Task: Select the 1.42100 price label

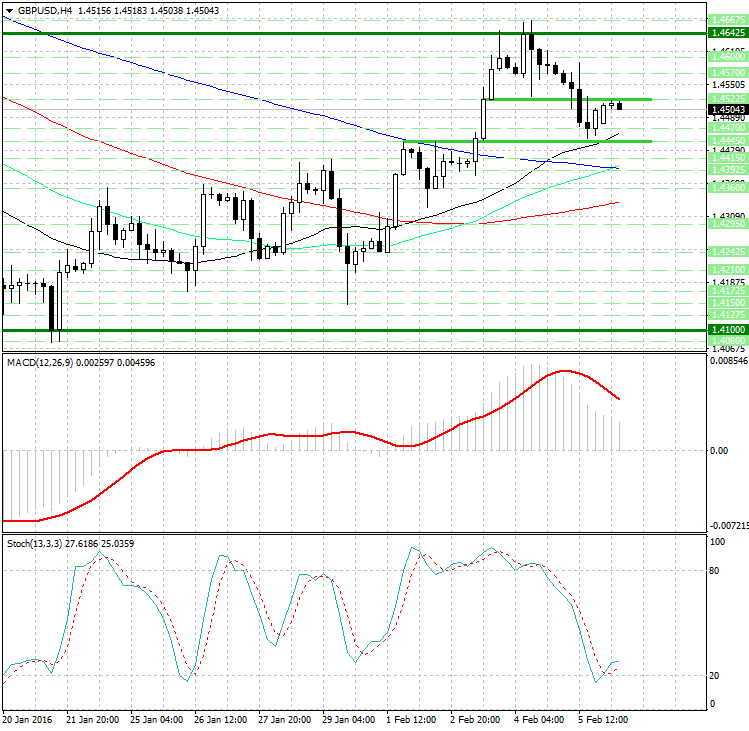Action: click(x=728, y=269)
